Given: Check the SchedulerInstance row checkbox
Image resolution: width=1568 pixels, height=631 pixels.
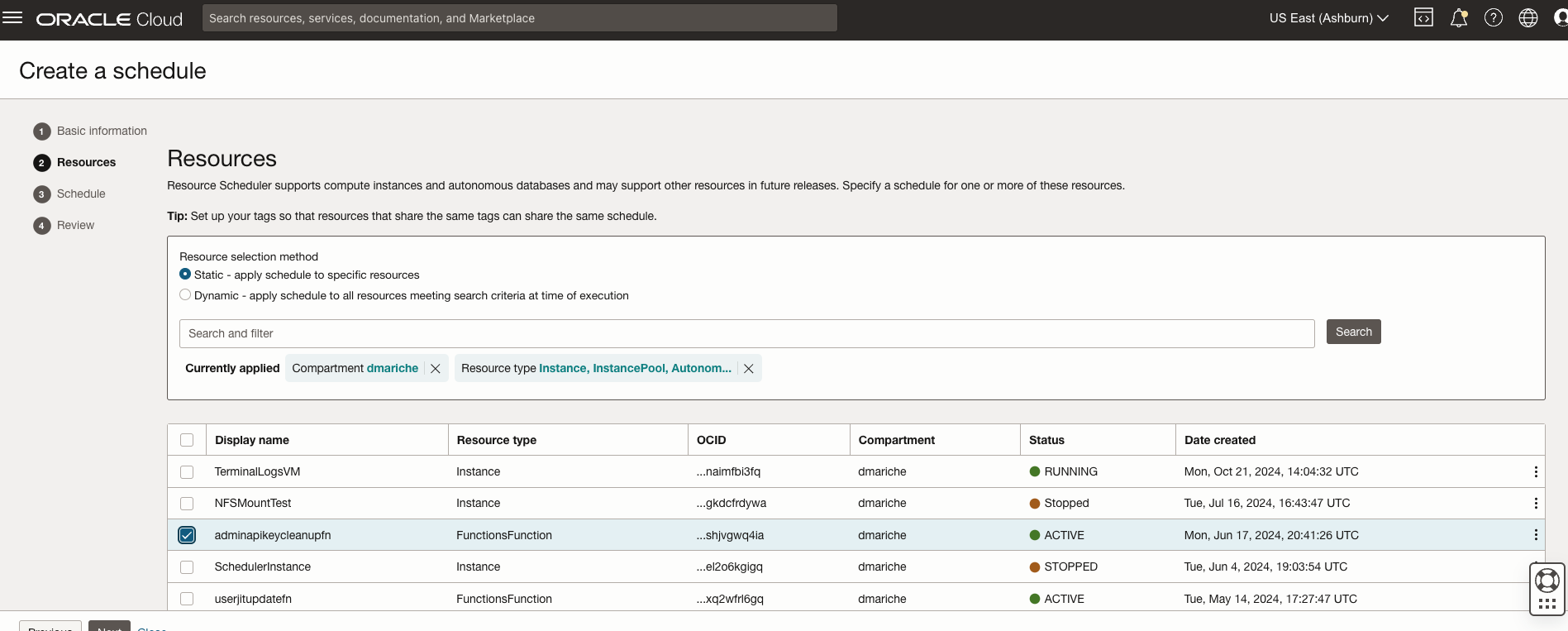Looking at the screenshot, I should coord(187,567).
